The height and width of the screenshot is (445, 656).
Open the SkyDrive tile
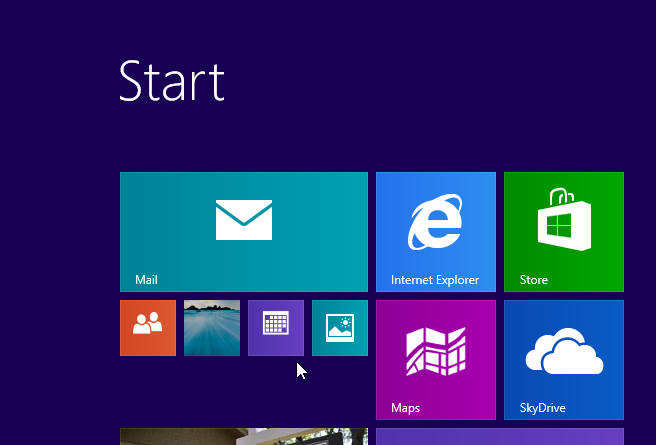(x=564, y=360)
